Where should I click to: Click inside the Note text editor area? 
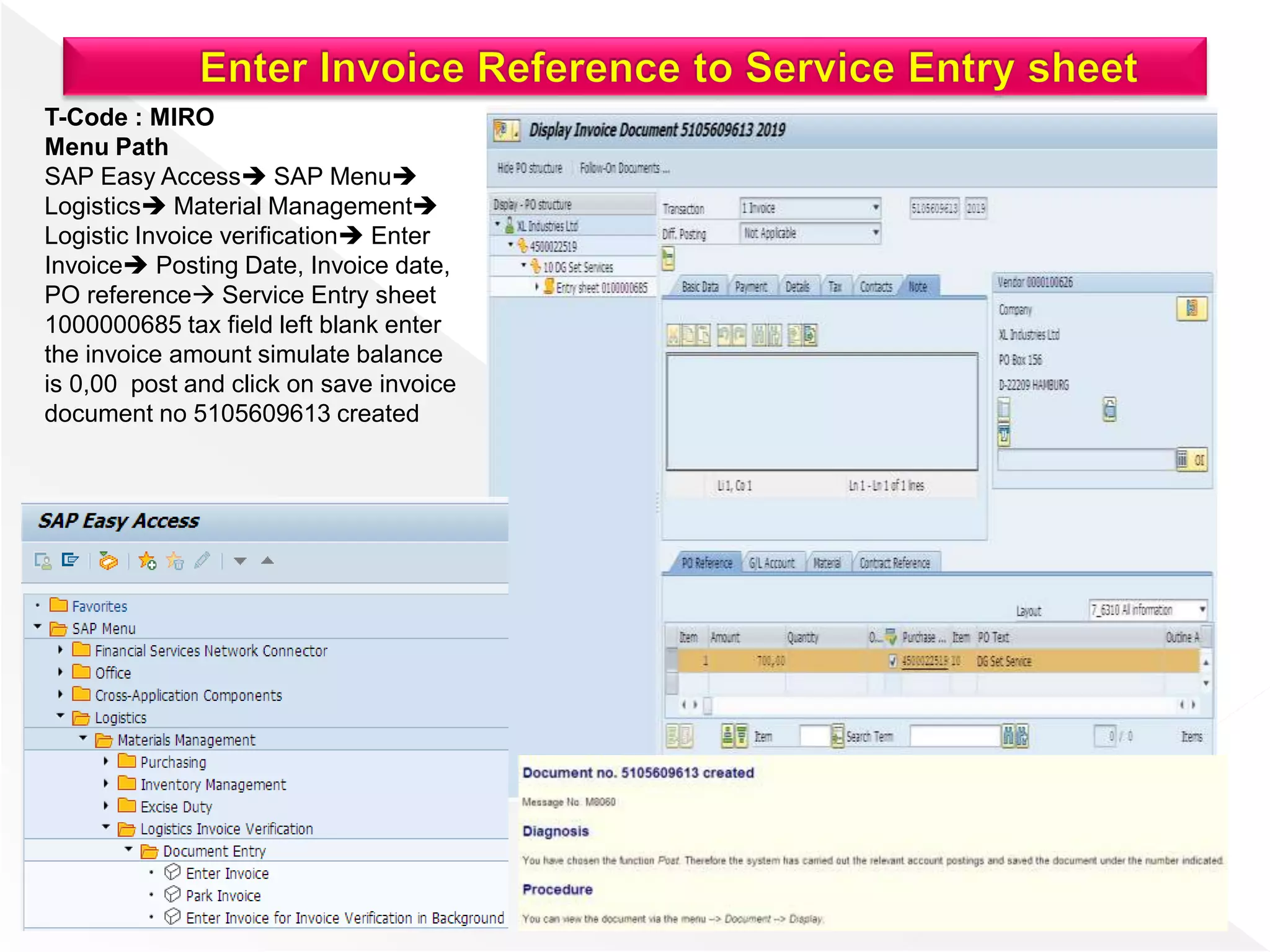tap(822, 412)
